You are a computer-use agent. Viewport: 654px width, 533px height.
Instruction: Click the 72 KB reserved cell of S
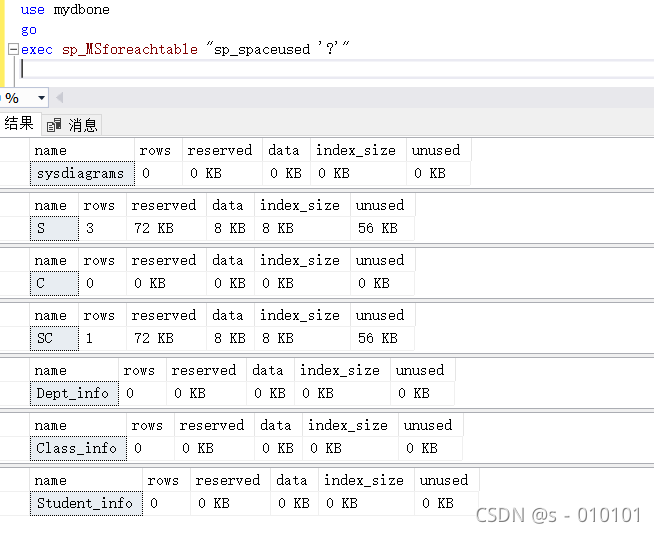point(166,229)
